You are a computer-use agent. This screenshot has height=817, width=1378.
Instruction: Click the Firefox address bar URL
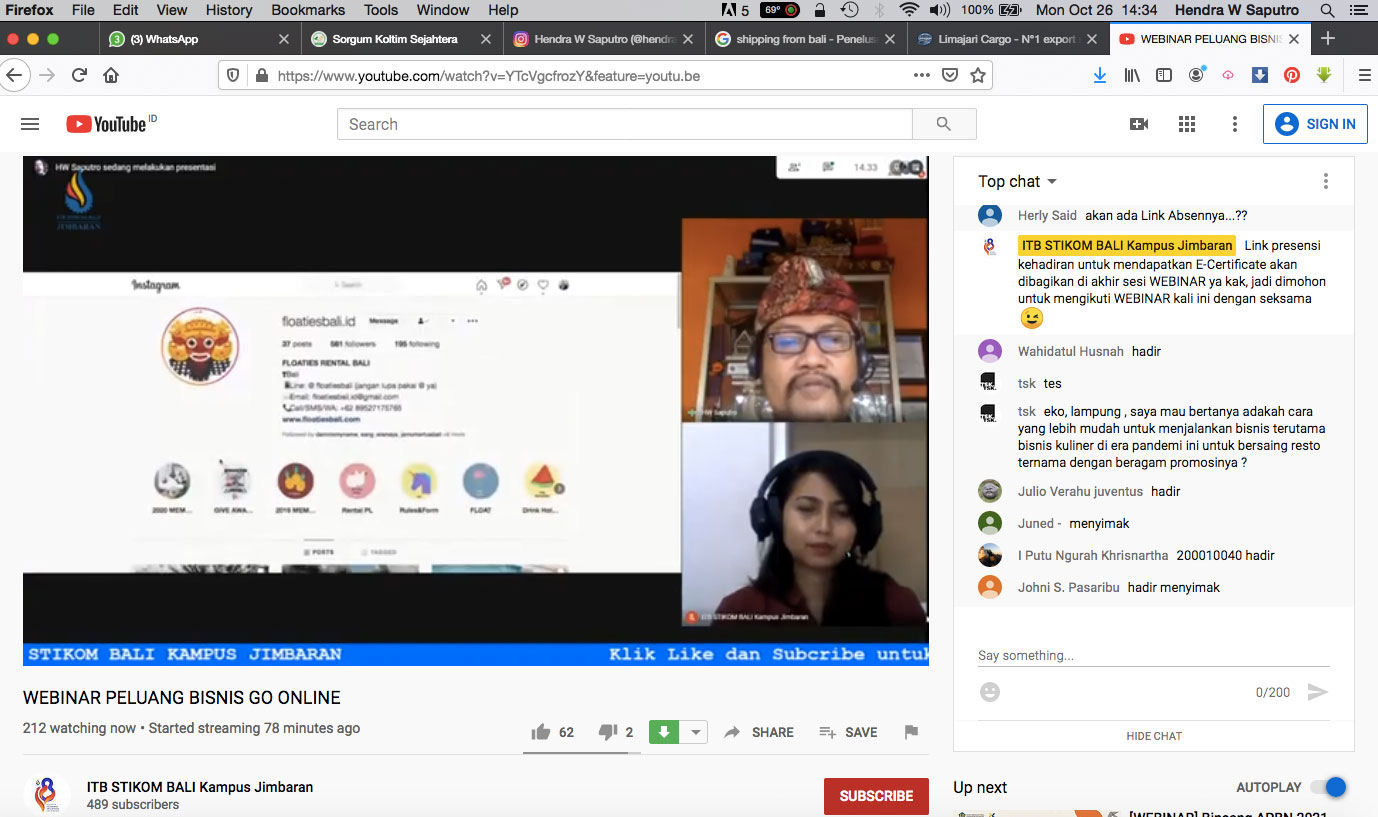point(488,75)
